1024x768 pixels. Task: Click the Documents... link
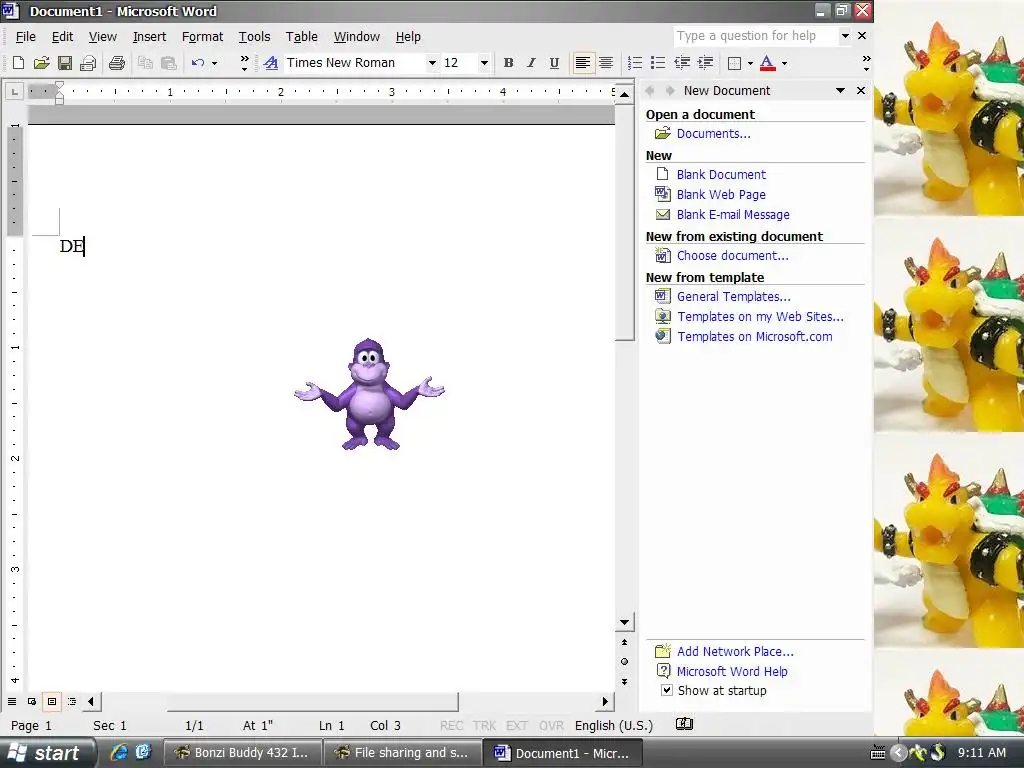[713, 134]
